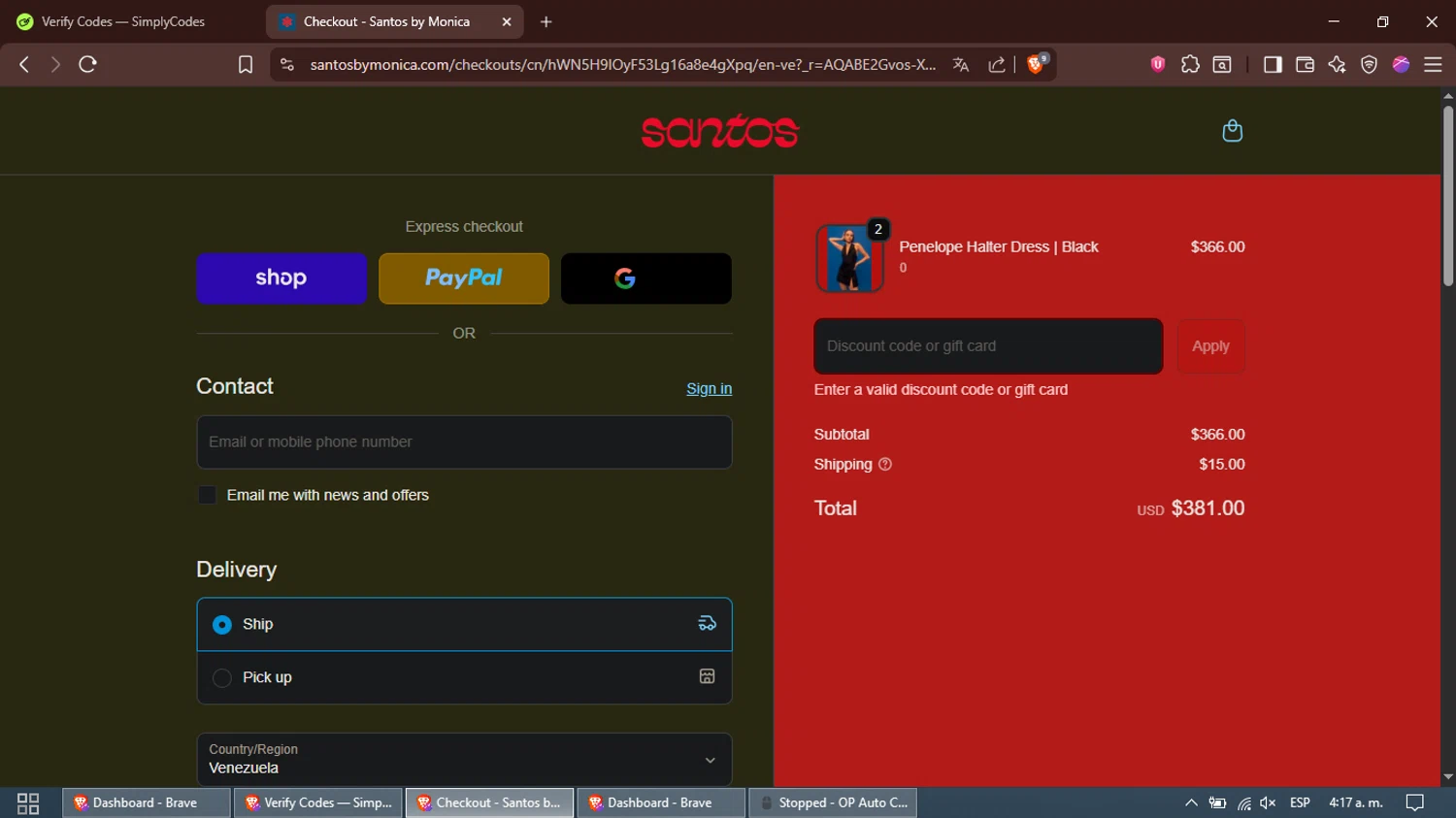The image size is (1456, 818).
Task: Open the extensions puzzle icon
Action: (1190, 64)
